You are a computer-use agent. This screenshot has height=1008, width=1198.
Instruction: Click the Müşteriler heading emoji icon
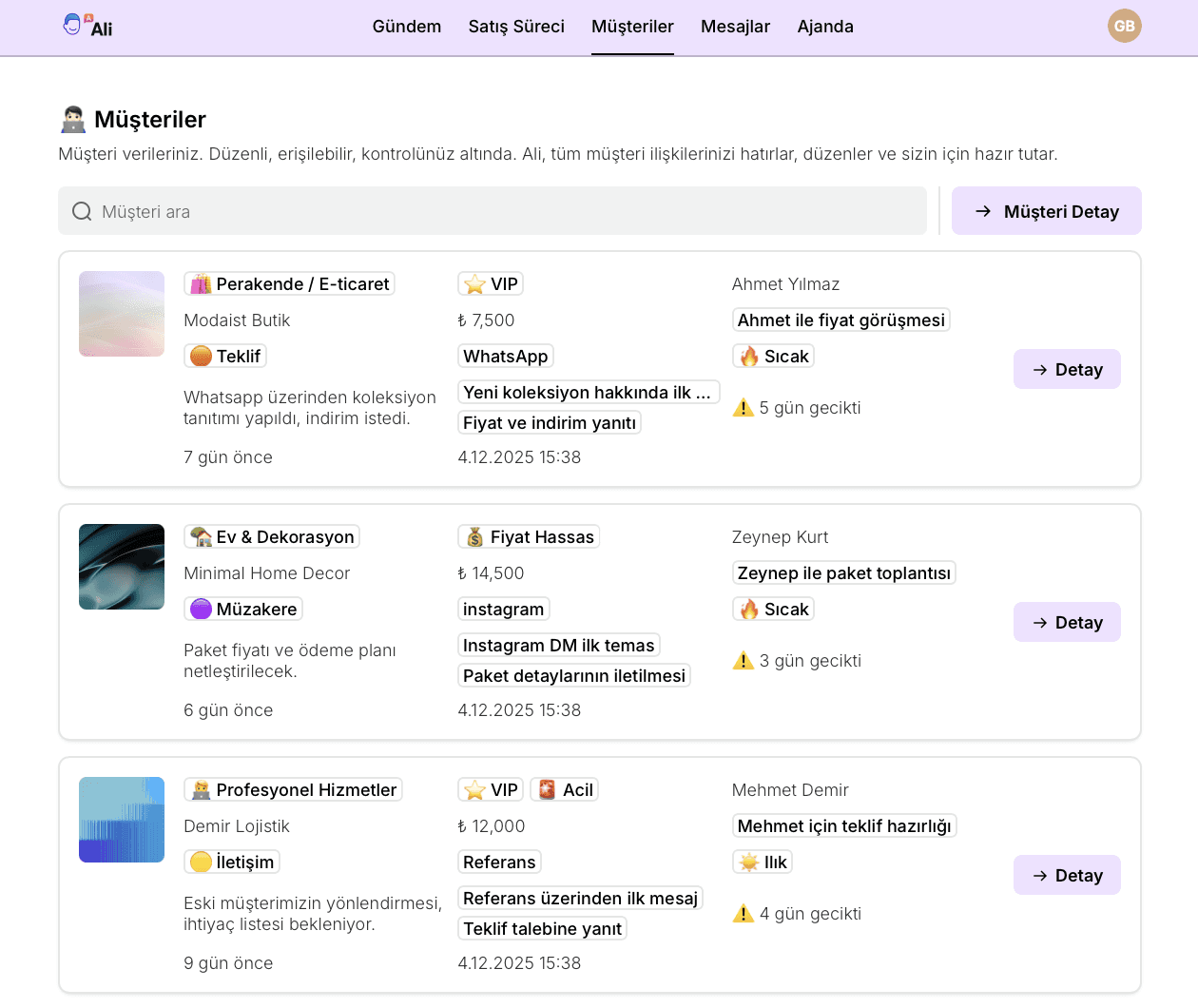pos(73,120)
